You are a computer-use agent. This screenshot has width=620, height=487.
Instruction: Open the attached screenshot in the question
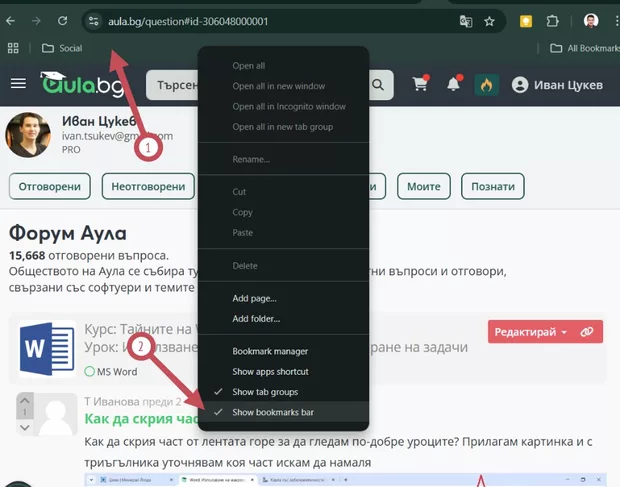[x=345, y=479]
